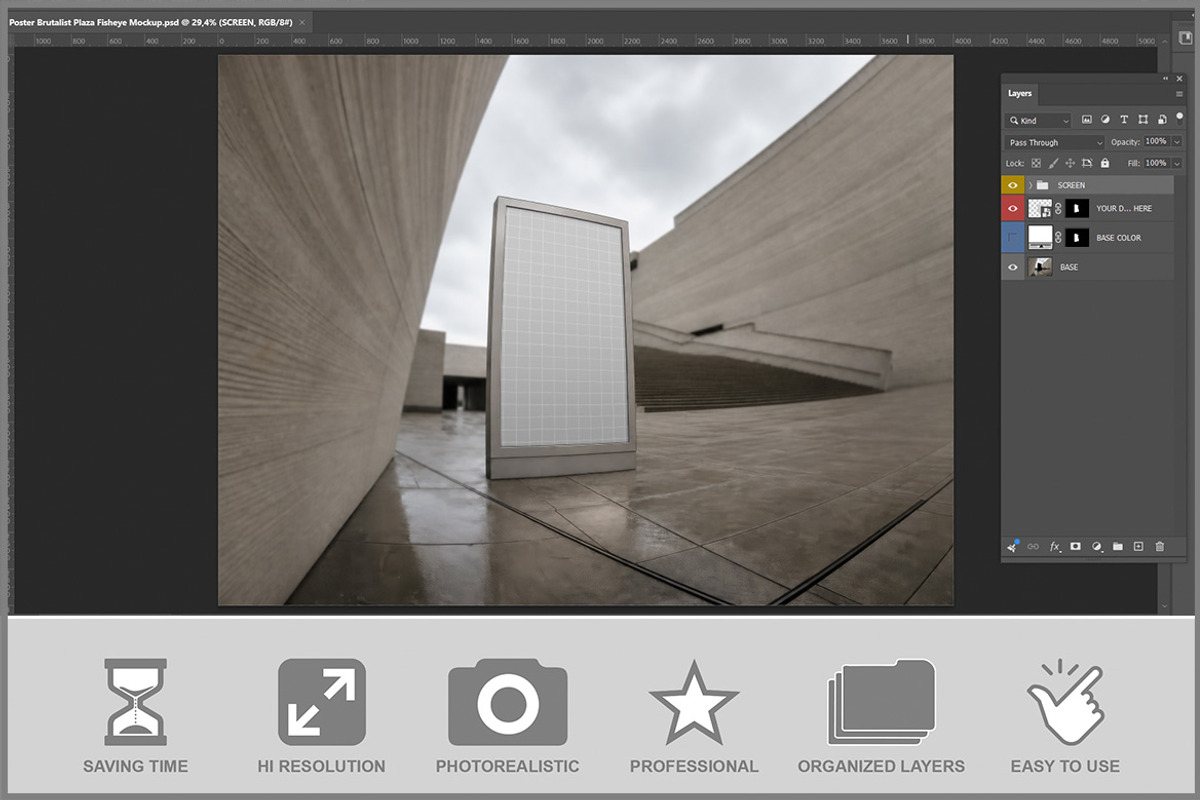Screen dimensions: 1200x800
Task: Link selected layers chain icon
Action: coord(1034,547)
